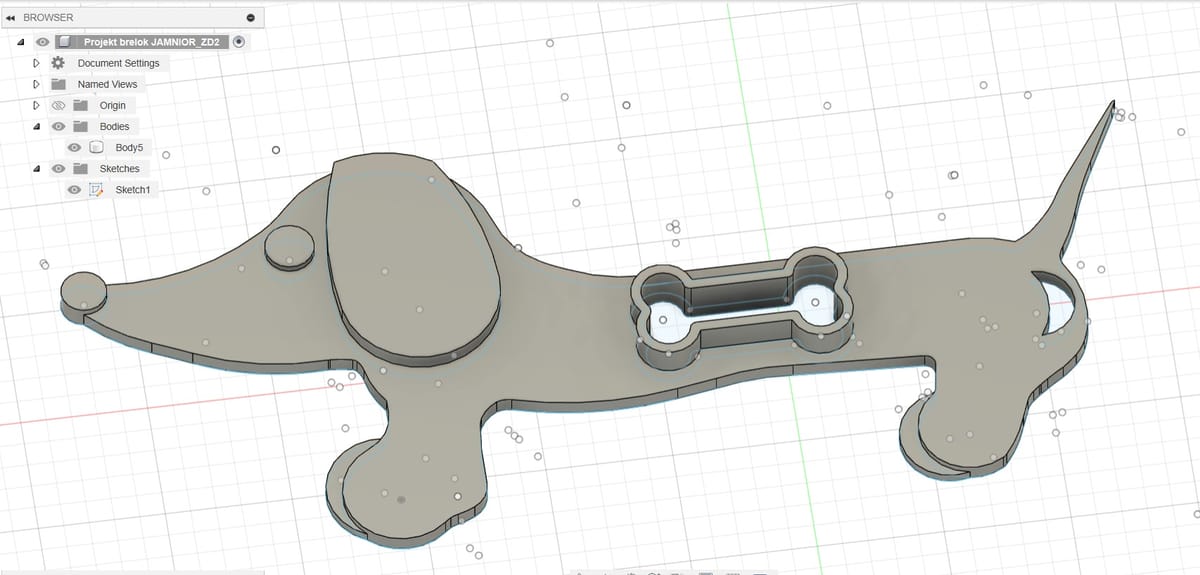Screen dimensions: 1200x575
Task: Select the Document Settings label
Action: 118,63
